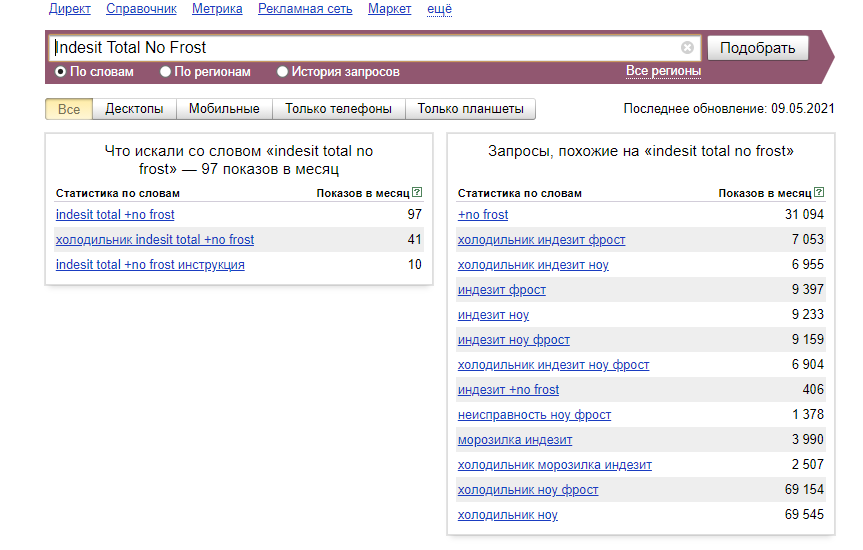Image resolution: width=863 pixels, height=550 pixels.
Task: Open query indesit total +no frost
Action: pyautogui.click(x=115, y=215)
